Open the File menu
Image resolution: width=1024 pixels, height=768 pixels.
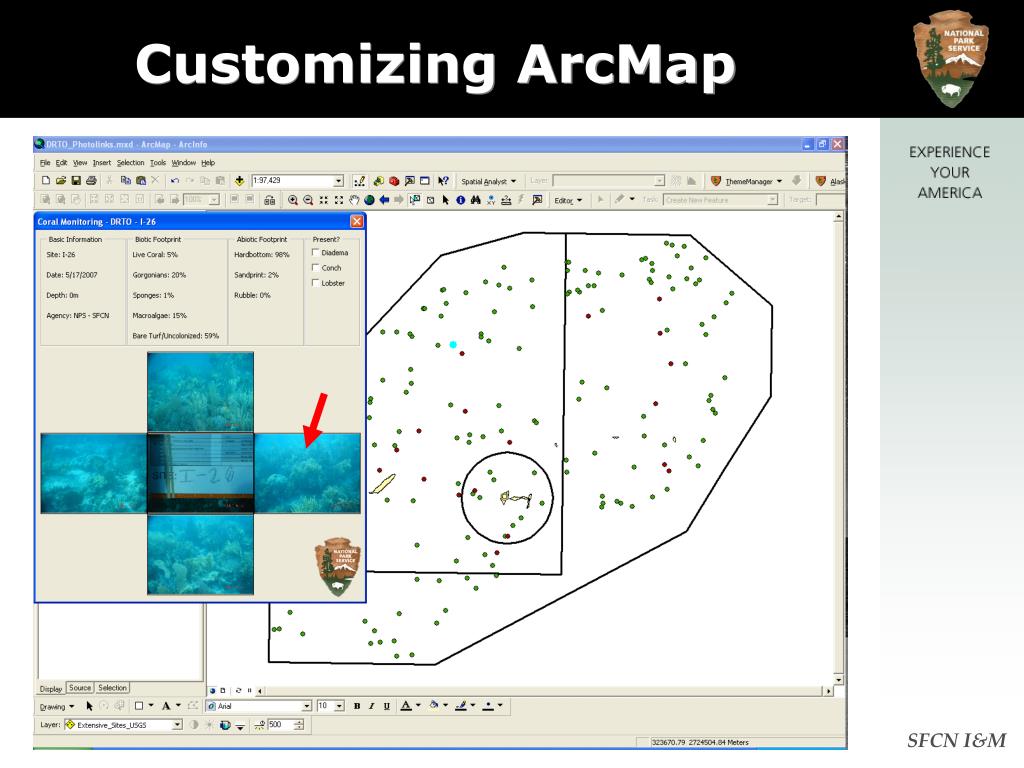[45, 163]
